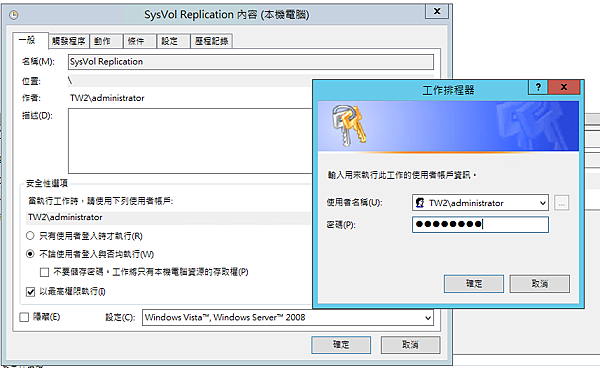Open the 設定 dropdown showing Windows Vista, Server 2008
600x368 pixels.
288,318
